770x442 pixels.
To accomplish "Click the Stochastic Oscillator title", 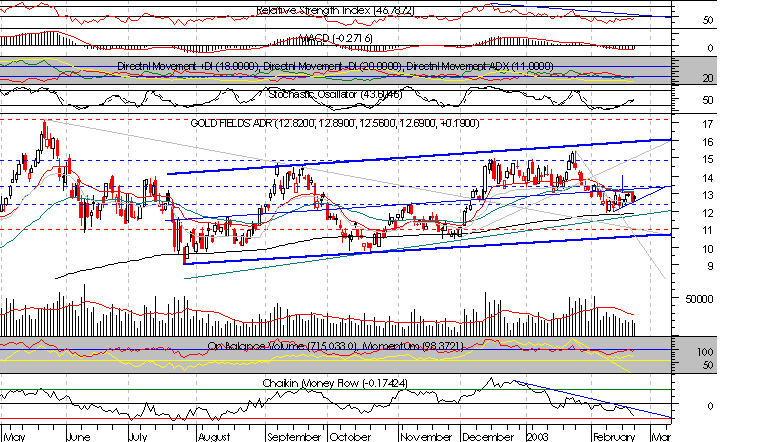I will point(335,94).
